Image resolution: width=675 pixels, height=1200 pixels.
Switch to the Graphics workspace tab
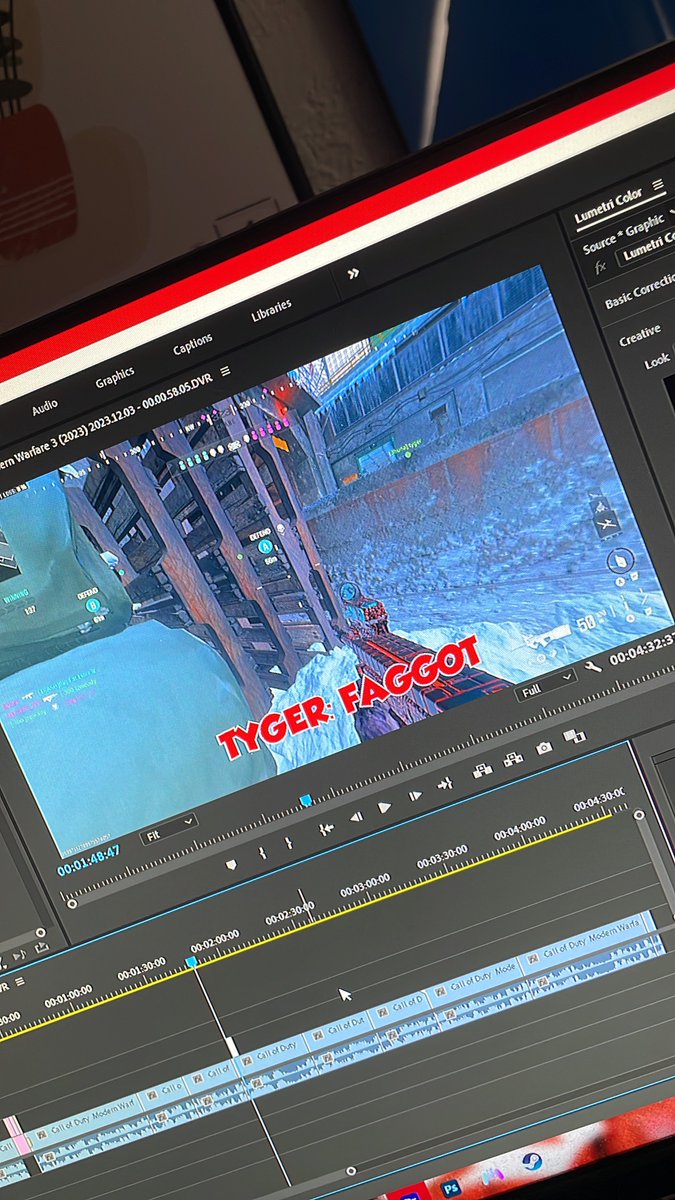(115, 378)
